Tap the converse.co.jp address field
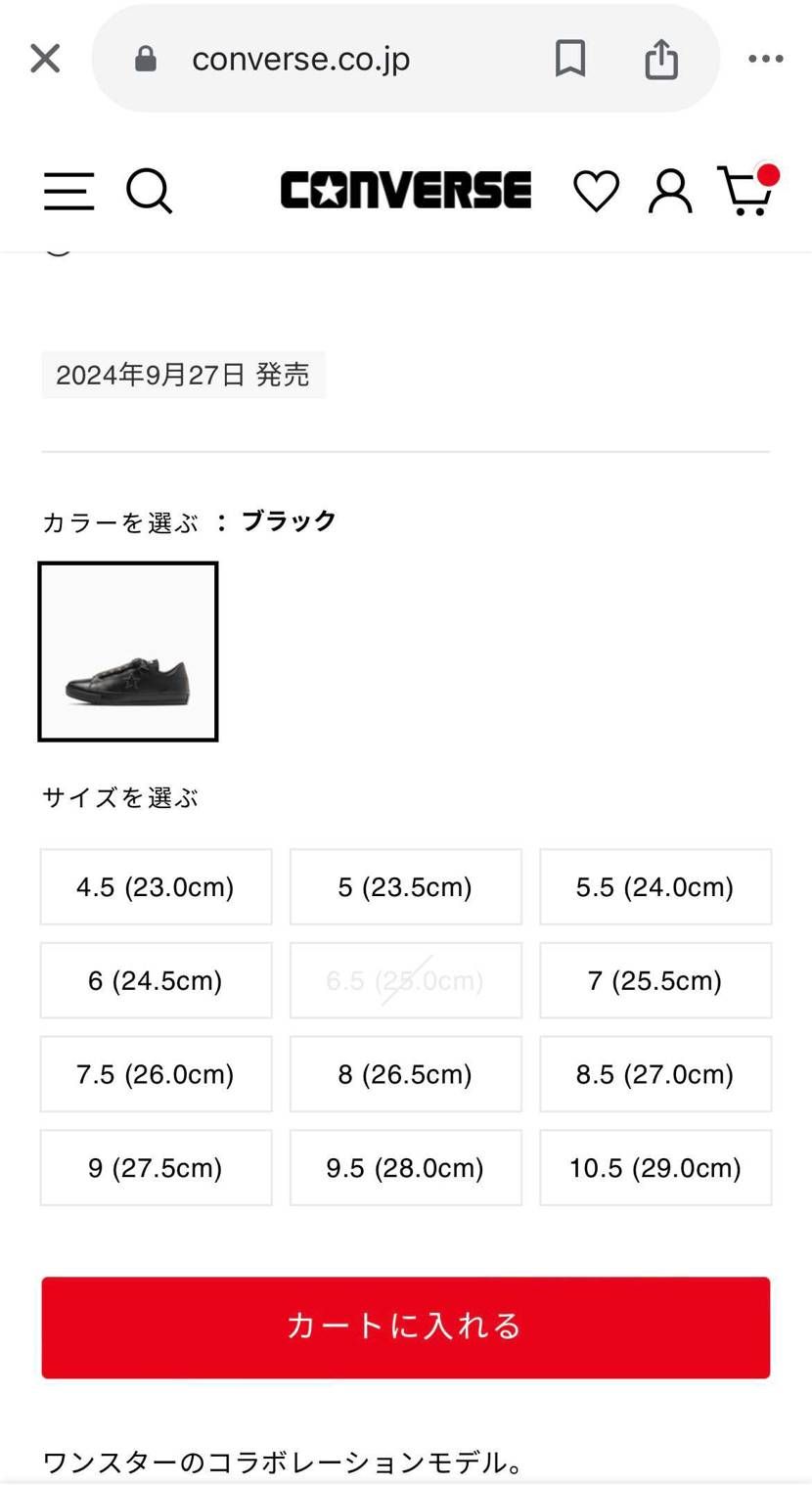The image size is (812, 1485). coord(333,59)
